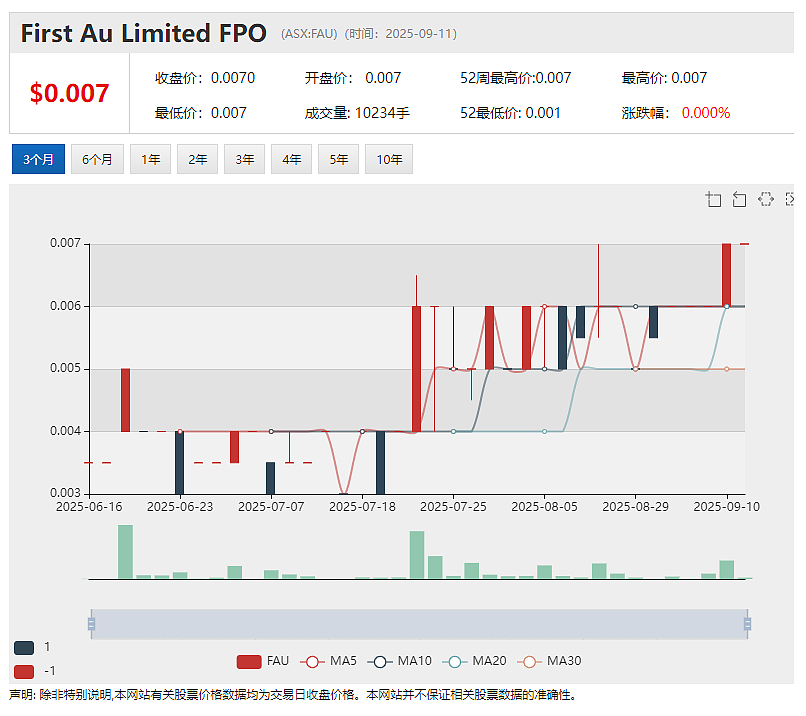The image size is (806, 716).
Task: Click the 0.006 y-axis label
Action: tap(65, 306)
